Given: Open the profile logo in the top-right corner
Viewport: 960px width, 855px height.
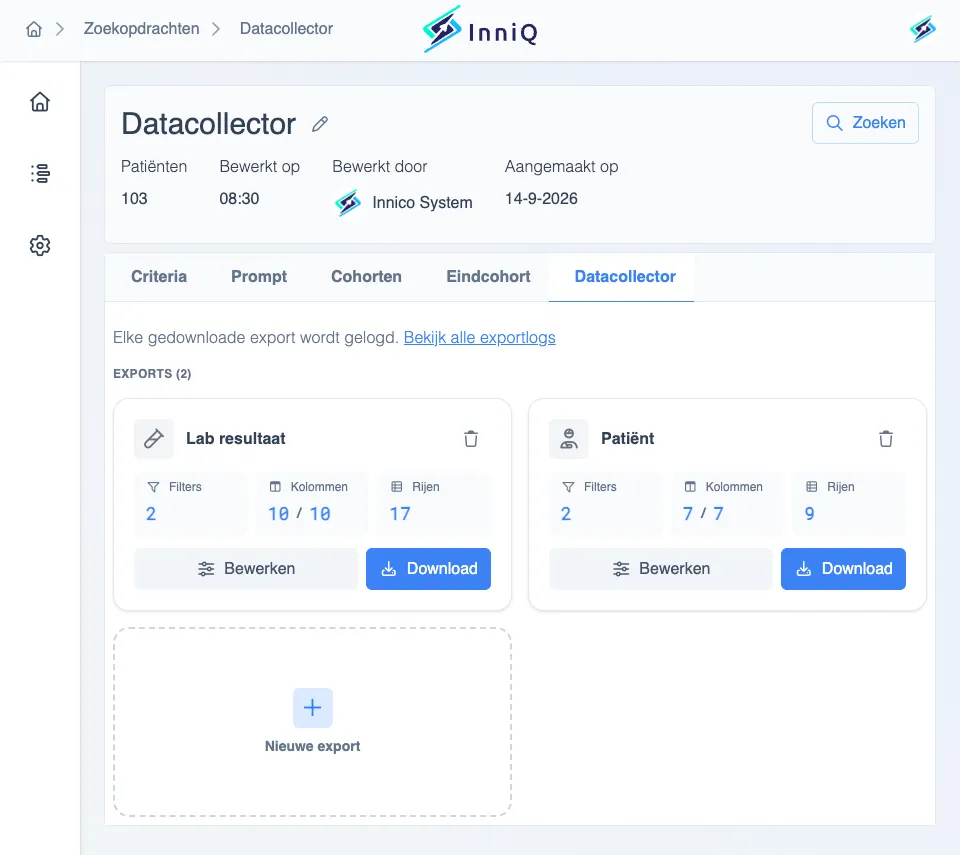Looking at the screenshot, I should [922, 29].
